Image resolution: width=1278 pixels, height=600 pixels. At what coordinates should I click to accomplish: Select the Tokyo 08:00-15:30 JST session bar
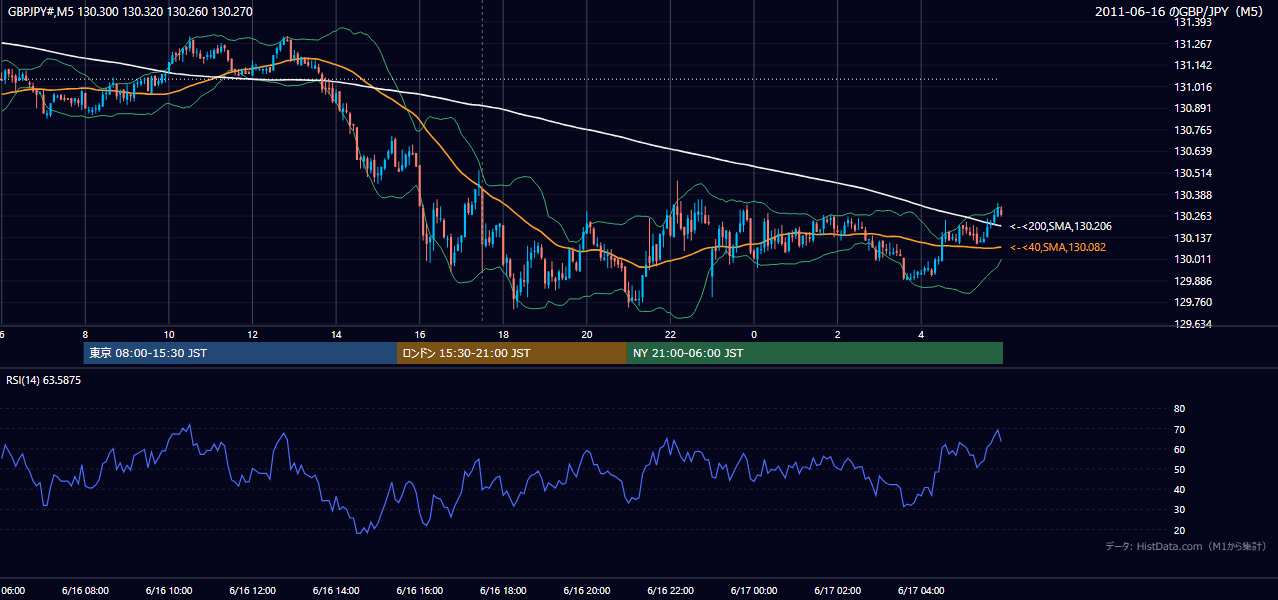240,353
